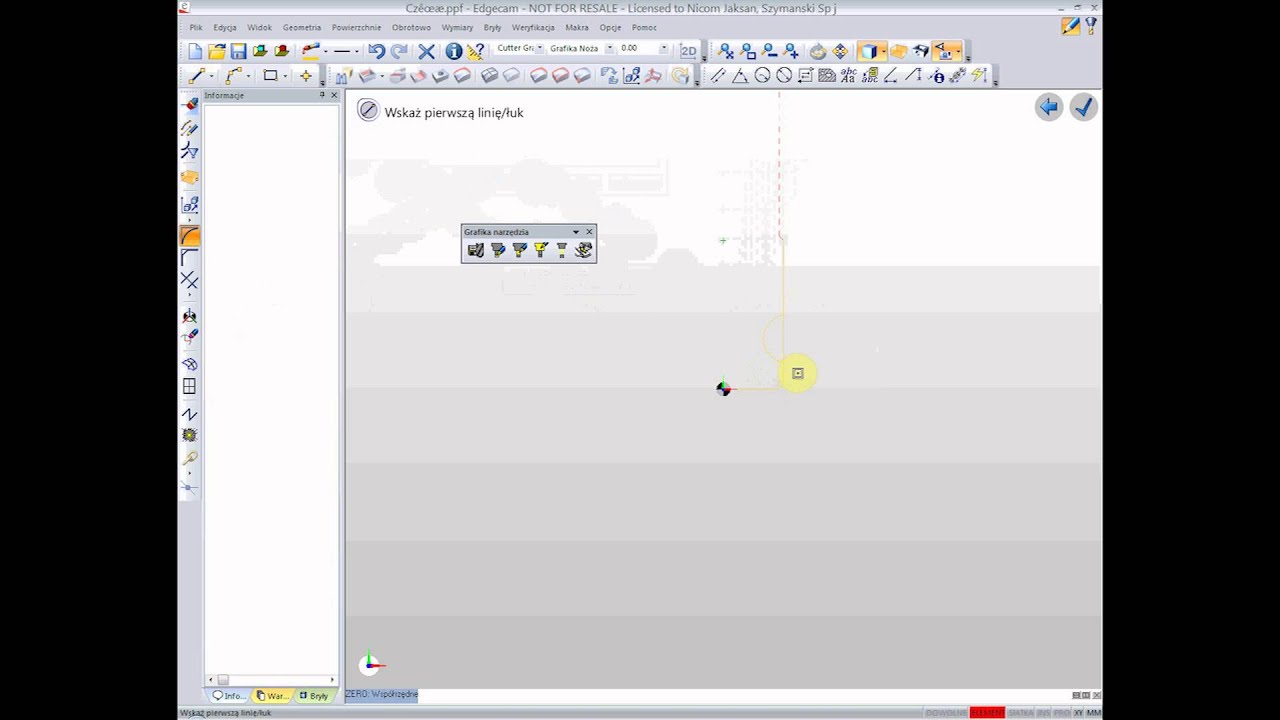Click the first icon in Grafika narzędzia
The image size is (1280, 720).
pos(476,250)
